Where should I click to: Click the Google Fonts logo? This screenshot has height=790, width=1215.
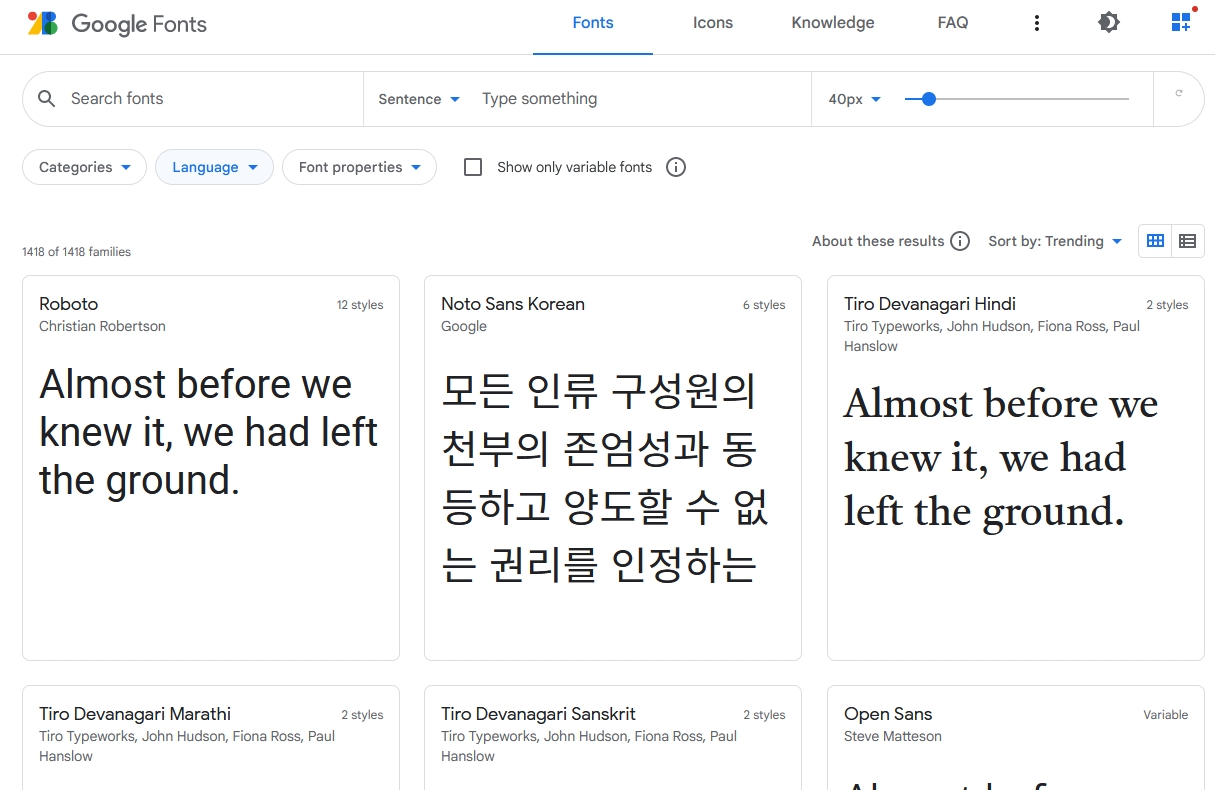click(x=117, y=23)
